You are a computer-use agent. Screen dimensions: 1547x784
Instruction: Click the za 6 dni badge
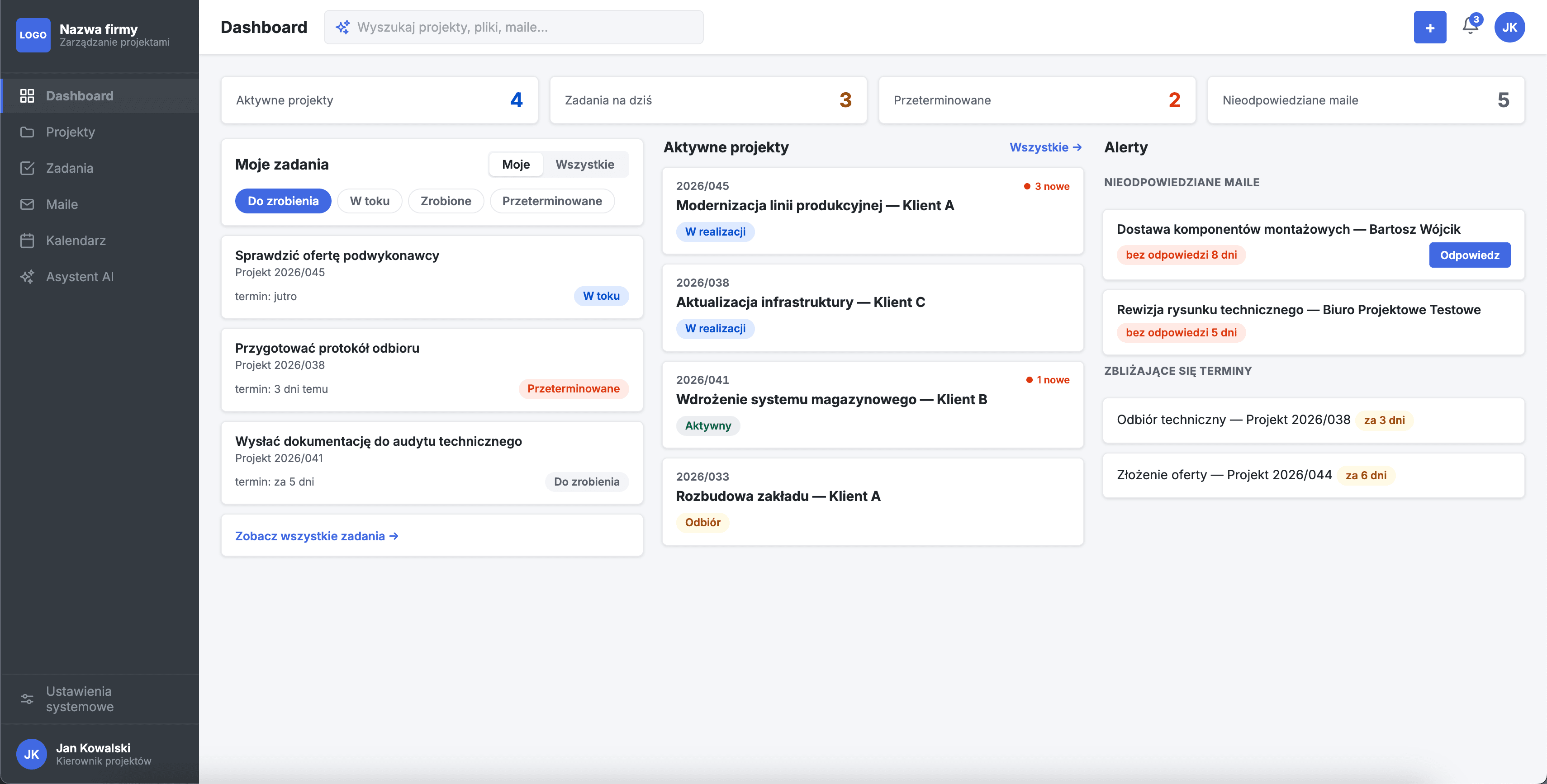pyautogui.click(x=1366, y=476)
